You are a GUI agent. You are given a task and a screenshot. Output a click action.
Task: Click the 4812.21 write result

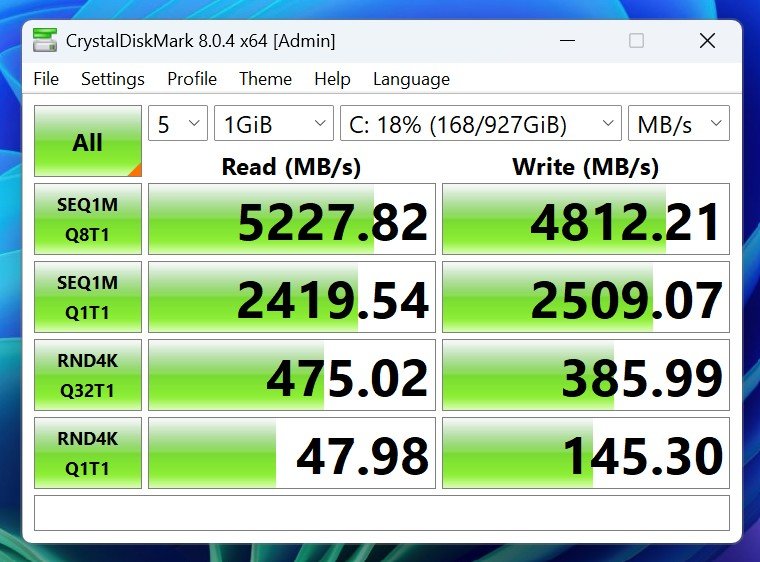586,219
